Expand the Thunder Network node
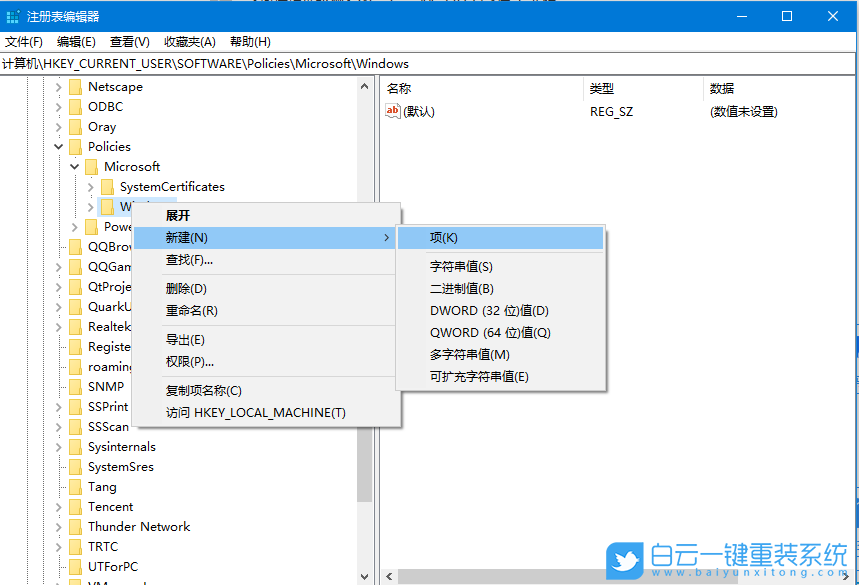Image resolution: width=859 pixels, height=585 pixels. 57,527
